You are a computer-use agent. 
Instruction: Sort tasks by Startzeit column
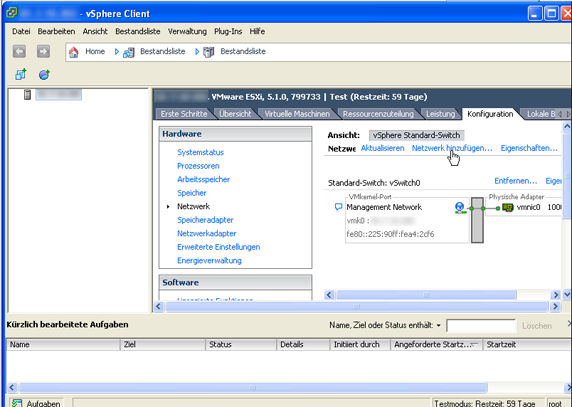coord(527,345)
